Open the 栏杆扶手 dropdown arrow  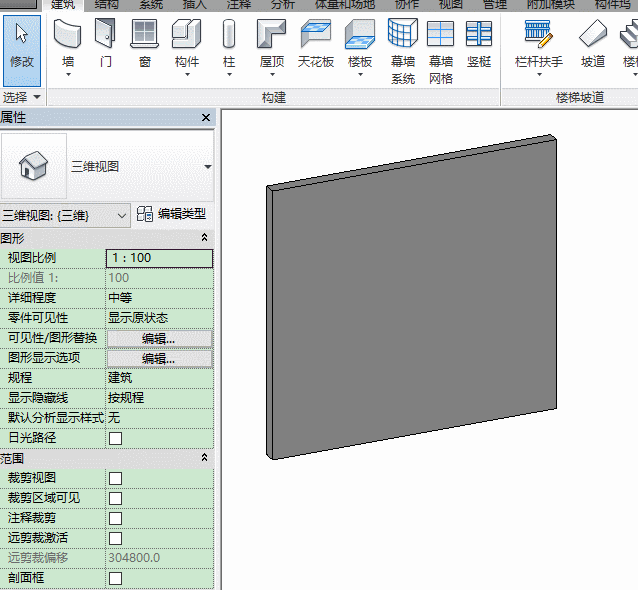pos(539,75)
